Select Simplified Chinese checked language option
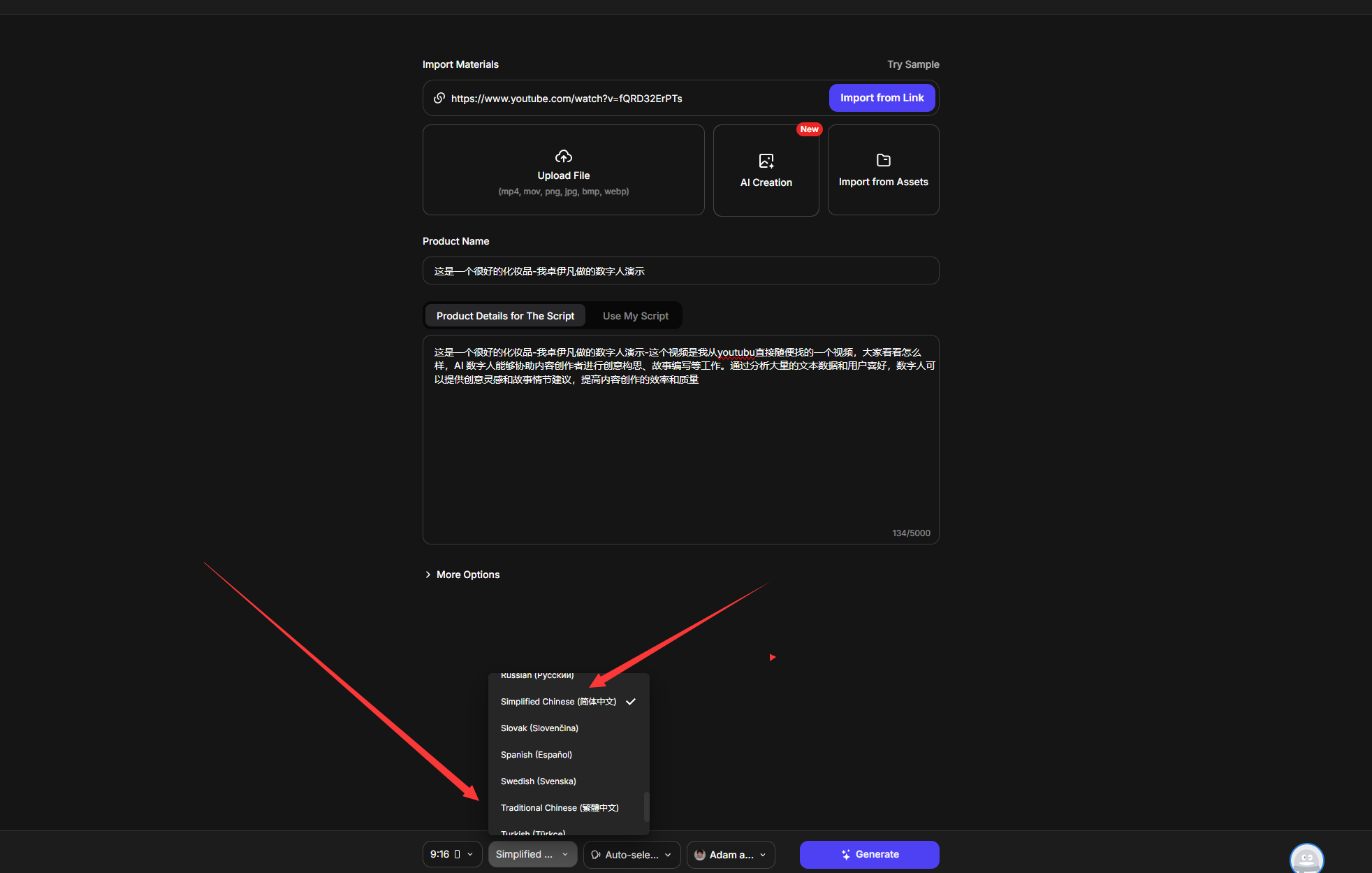1372x873 pixels. click(x=558, y=701)
